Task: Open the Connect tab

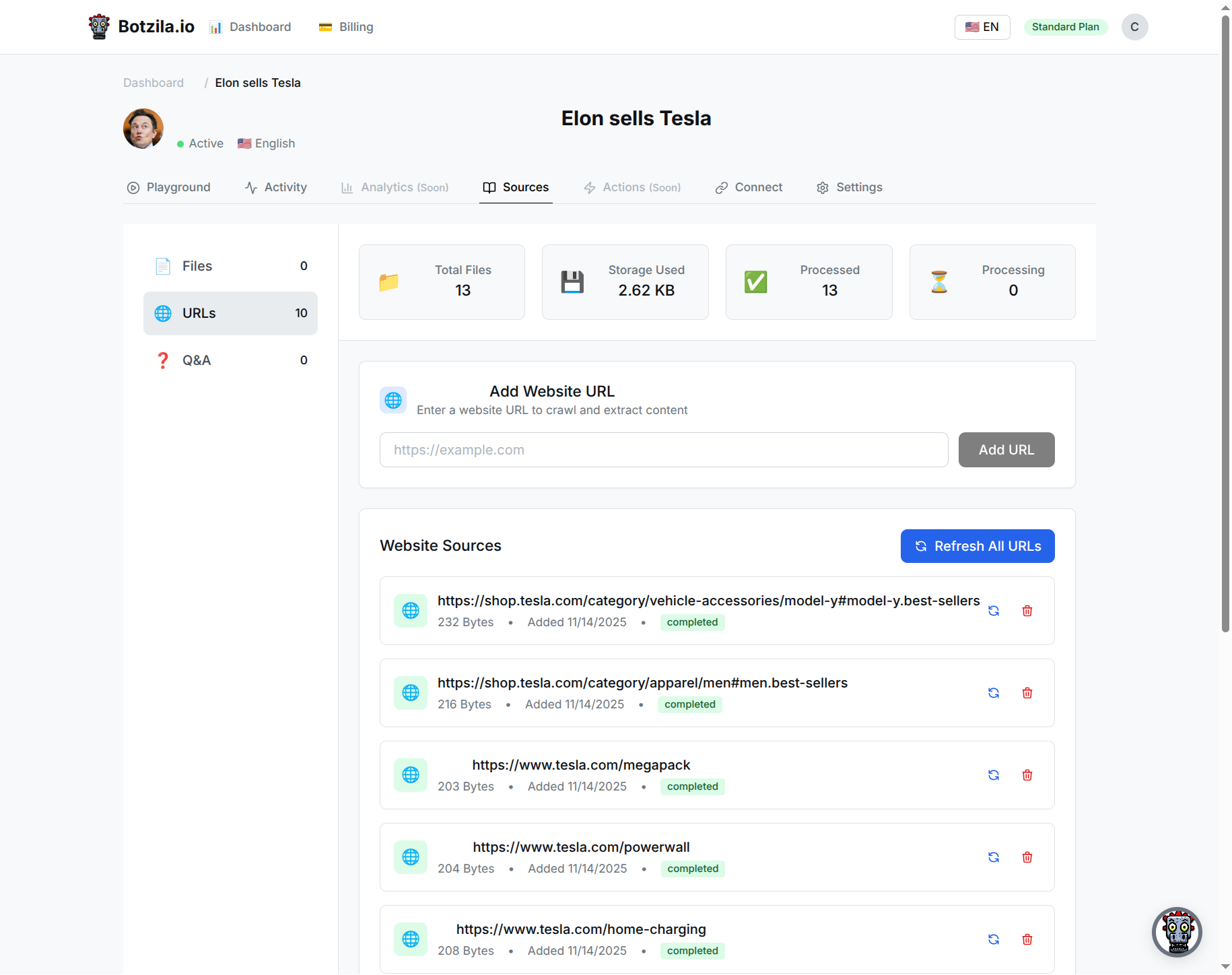Action: [x=749, y=187]
